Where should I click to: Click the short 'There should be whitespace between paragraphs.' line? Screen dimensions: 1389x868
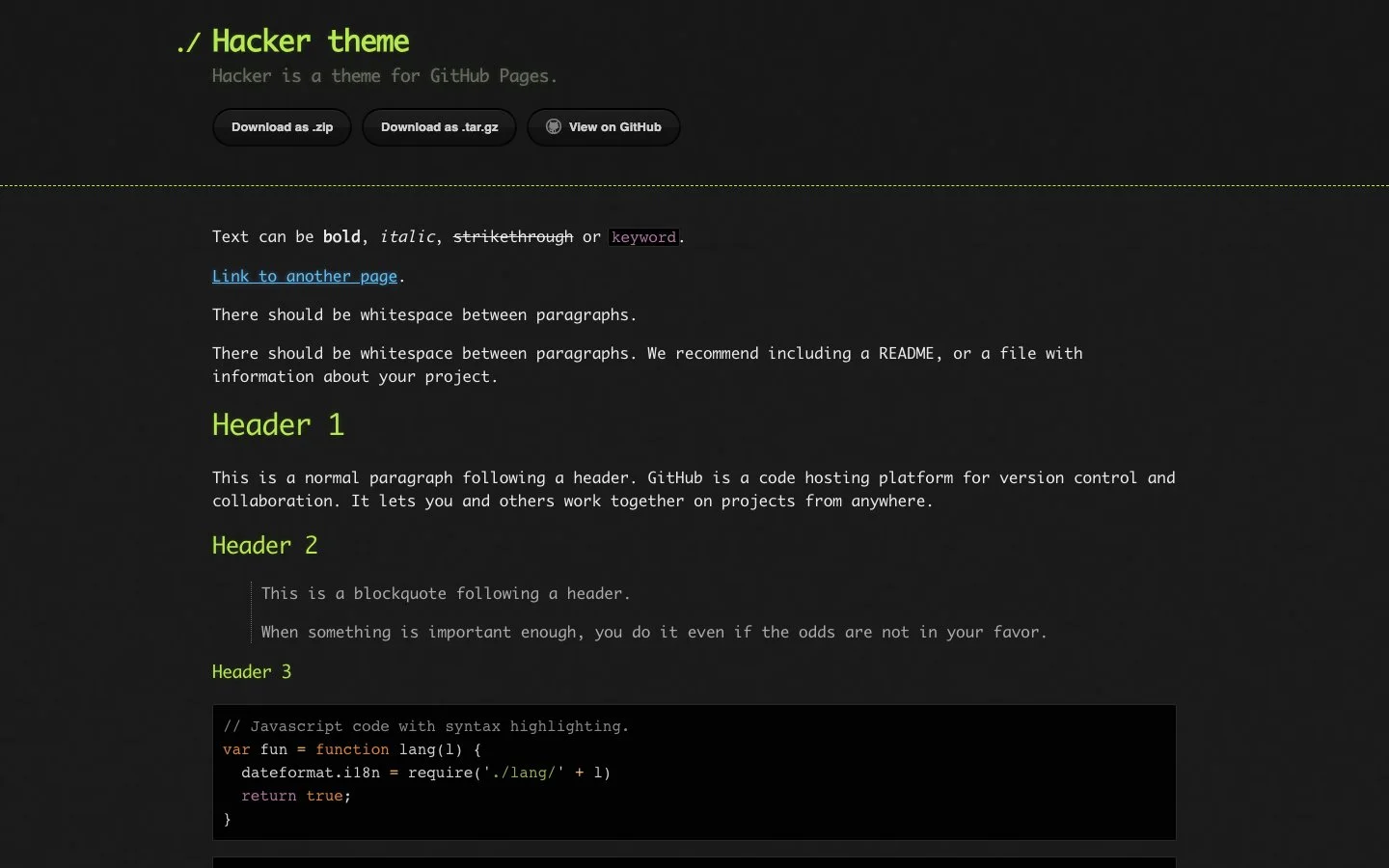click(424, 314)
